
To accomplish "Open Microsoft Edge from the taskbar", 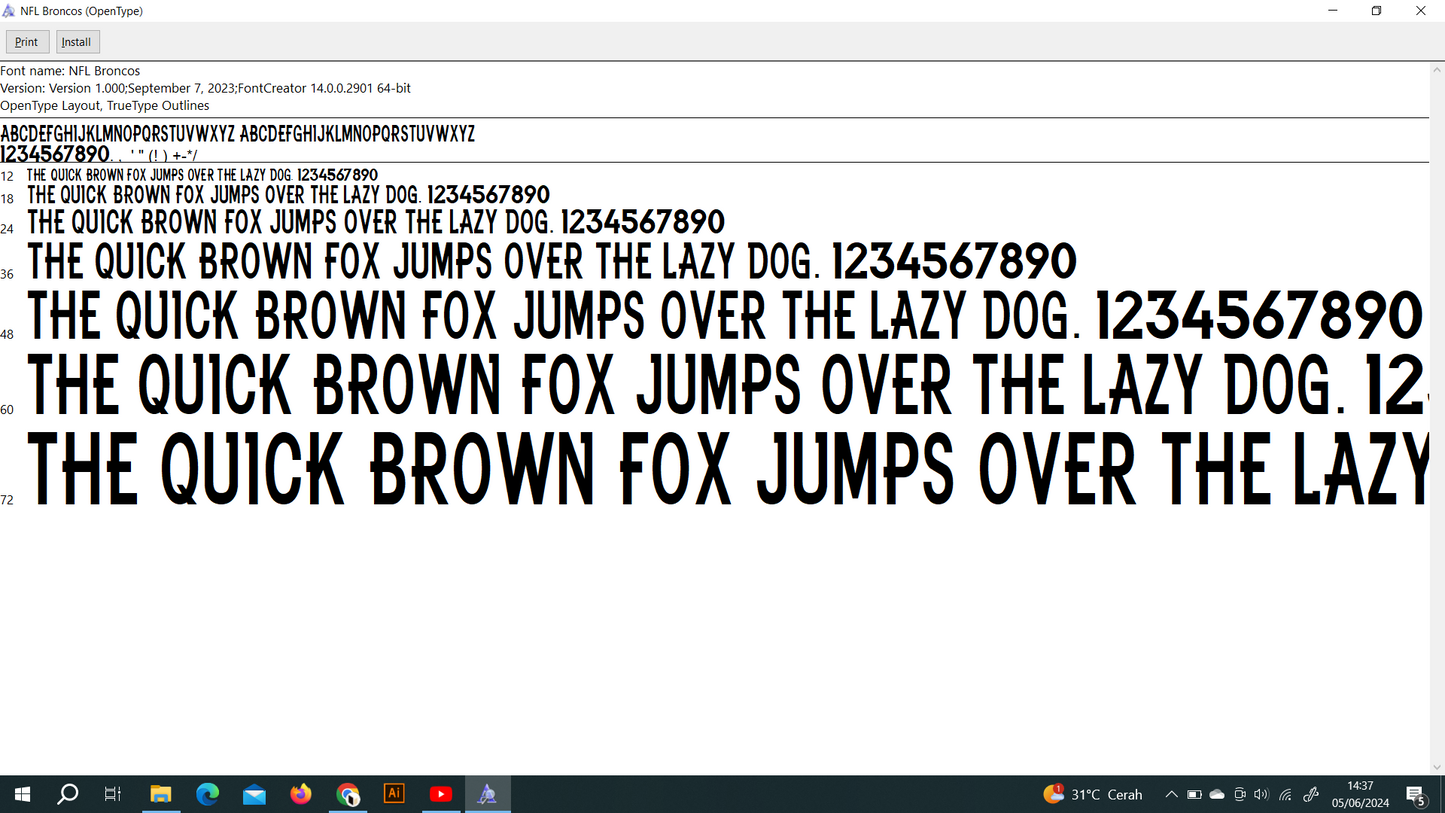I will click(x=208, y=794).
